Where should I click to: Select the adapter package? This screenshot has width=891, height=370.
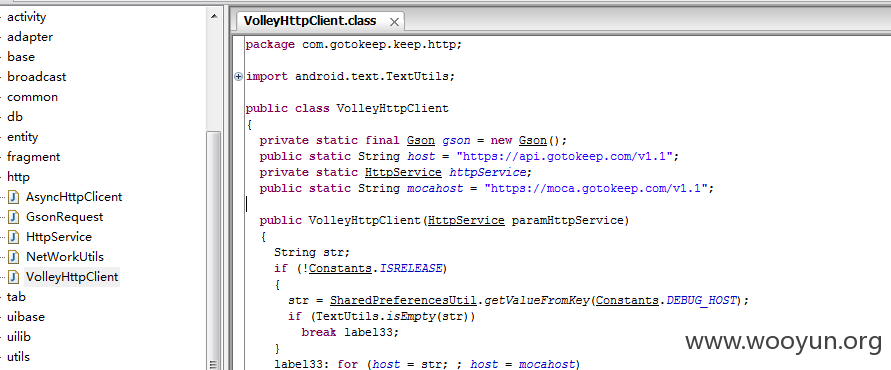[x=30, y=37]
